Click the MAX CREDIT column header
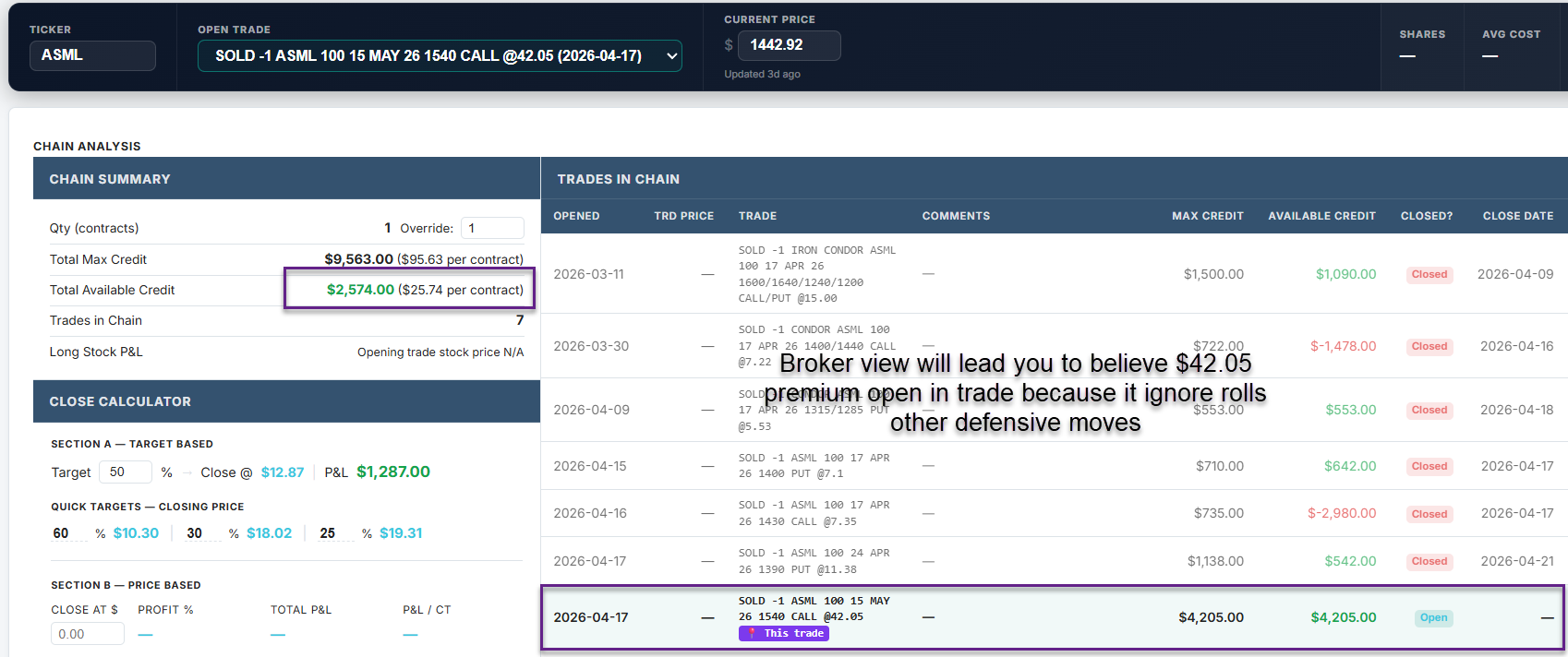Screen dimensions: 1568x657 [x=1207, y=216]
